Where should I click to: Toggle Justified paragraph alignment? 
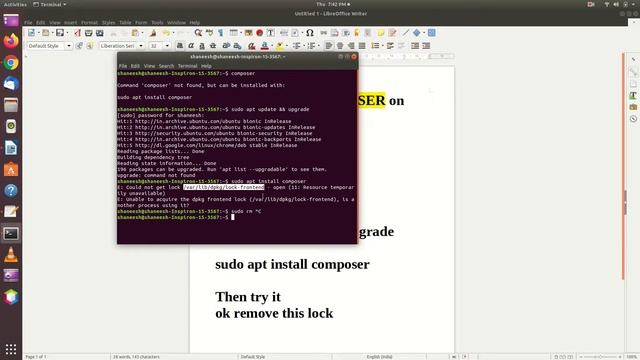tap(362, 46)
